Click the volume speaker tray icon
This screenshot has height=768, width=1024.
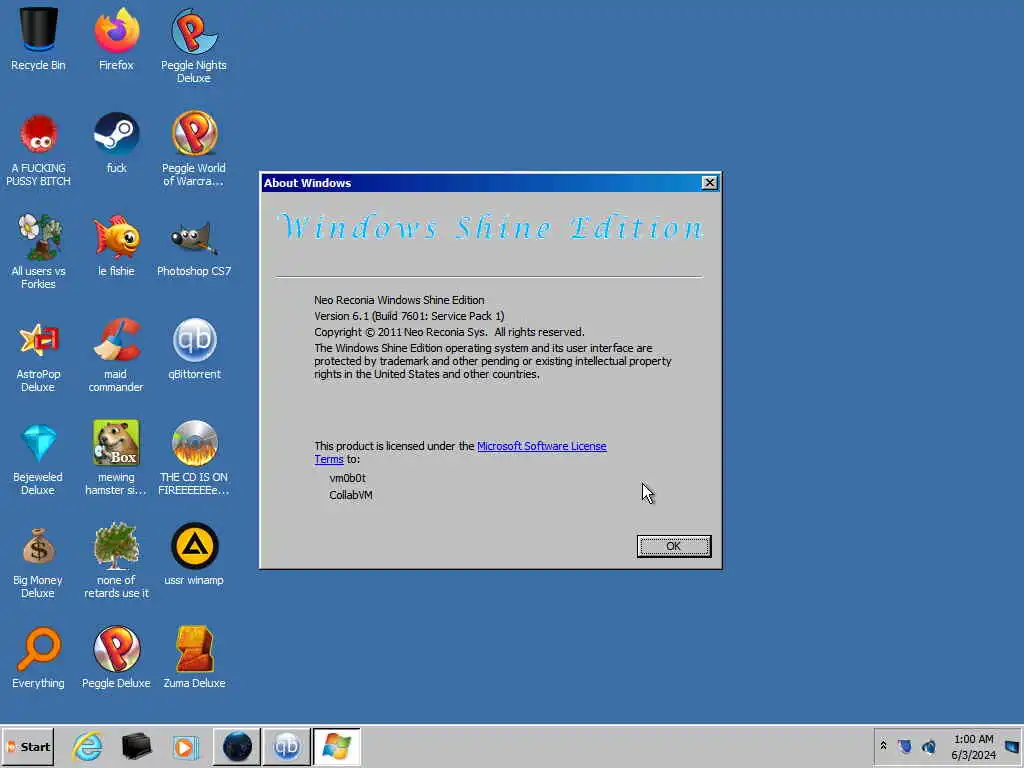coord(929,746)
